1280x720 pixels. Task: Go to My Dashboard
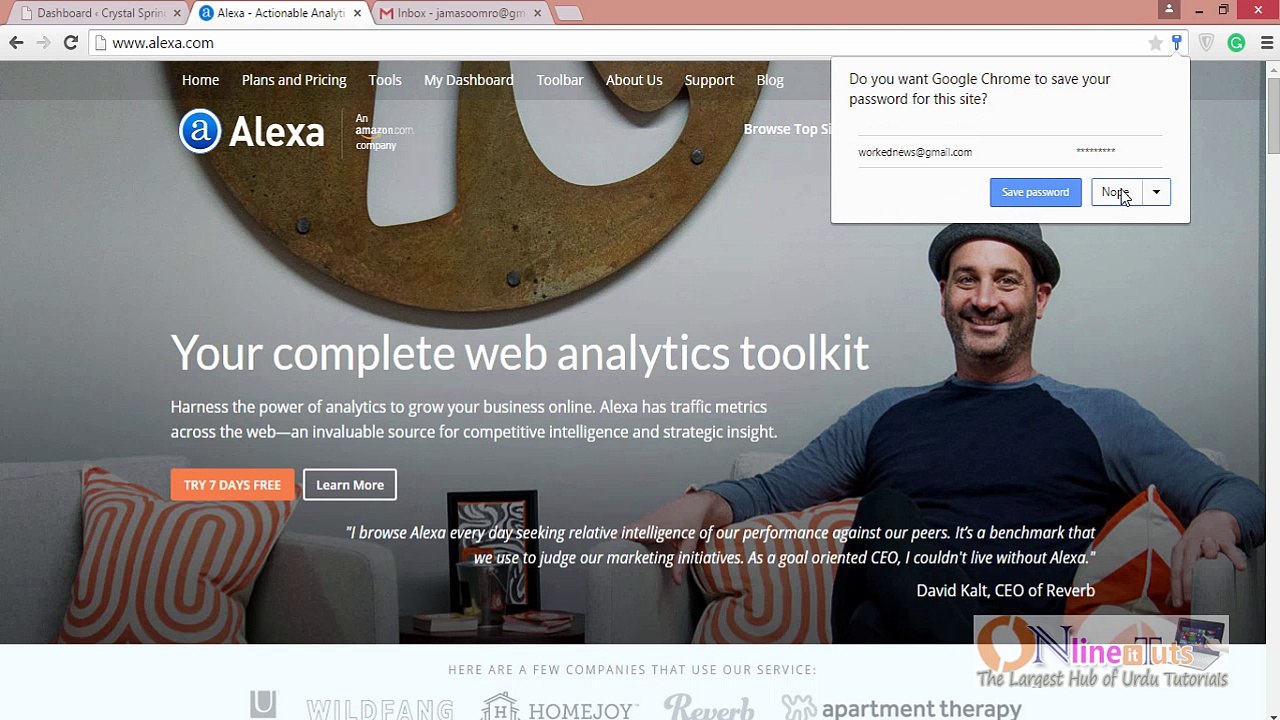click(468, 80)
